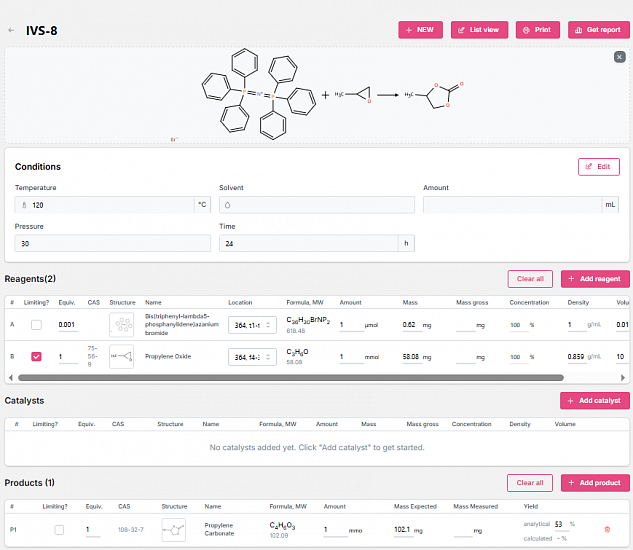Click the Get report button

[x=594, y=30]
